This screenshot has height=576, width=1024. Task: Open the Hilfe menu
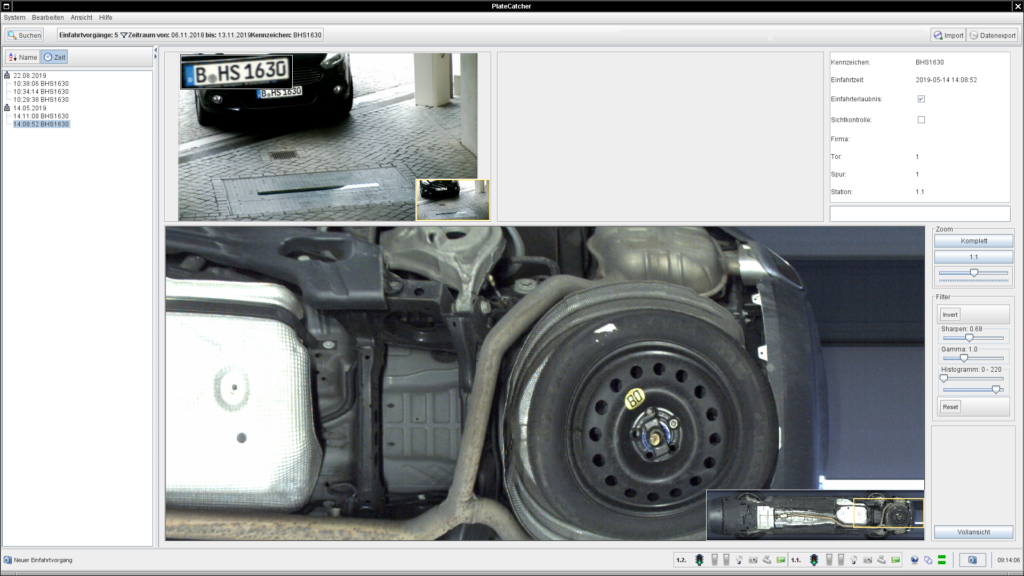pos(106,18)
